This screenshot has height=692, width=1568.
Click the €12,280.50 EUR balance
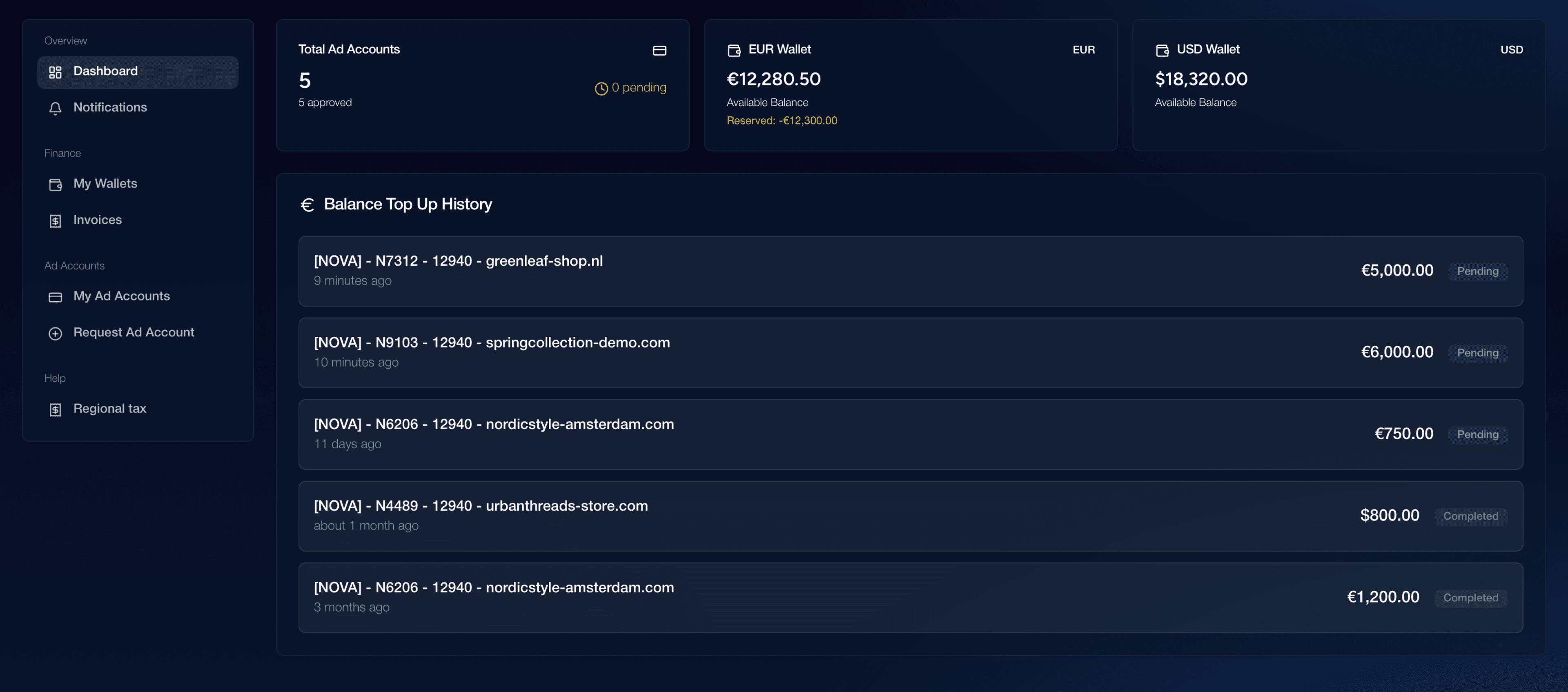(774, 79)
